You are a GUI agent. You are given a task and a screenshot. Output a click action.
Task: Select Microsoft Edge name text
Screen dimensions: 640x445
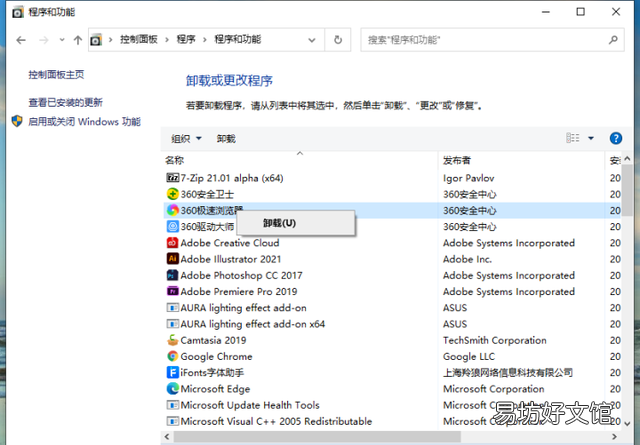tap(215, 389)
